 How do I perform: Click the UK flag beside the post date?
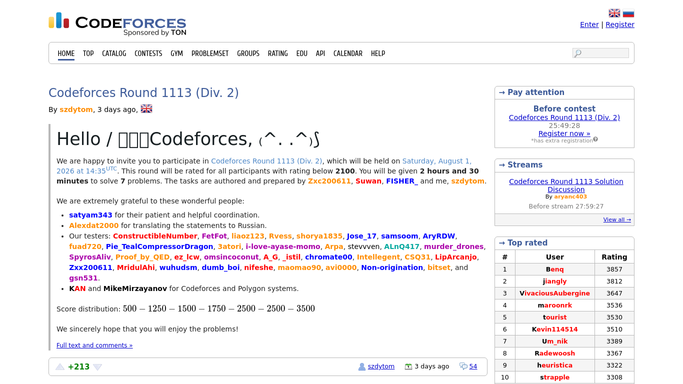[146, 109]
